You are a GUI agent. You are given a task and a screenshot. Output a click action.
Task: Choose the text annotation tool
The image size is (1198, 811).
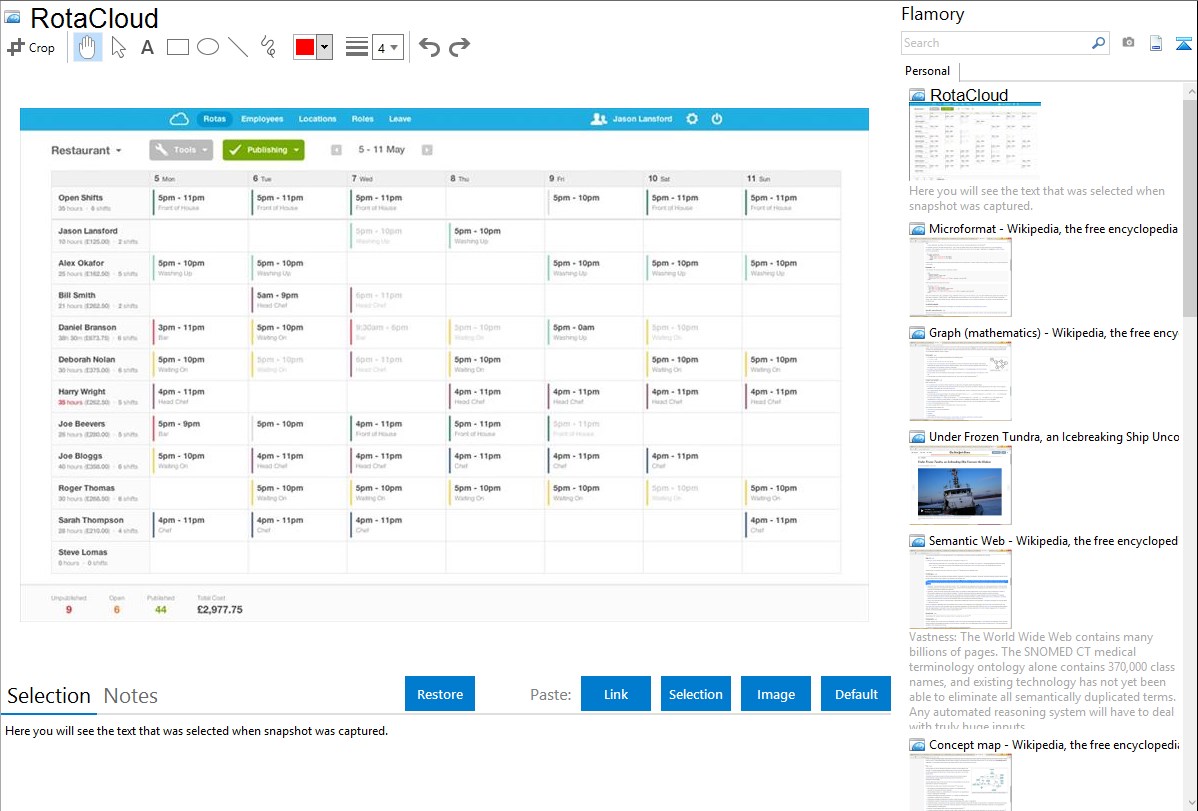(147, 47)
